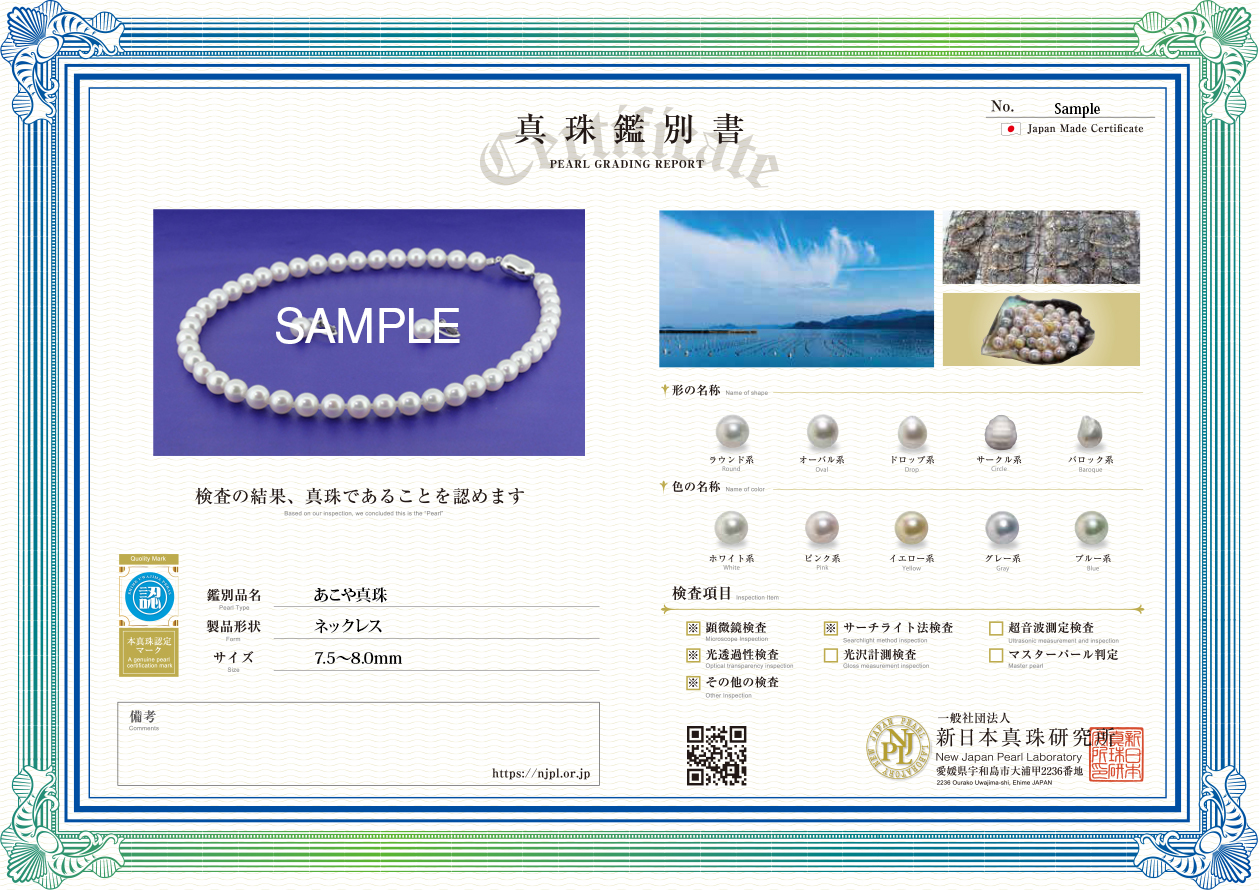Click the Round shape pearl icon
The image size is (1260, 890).
click(x=732, y=433)
